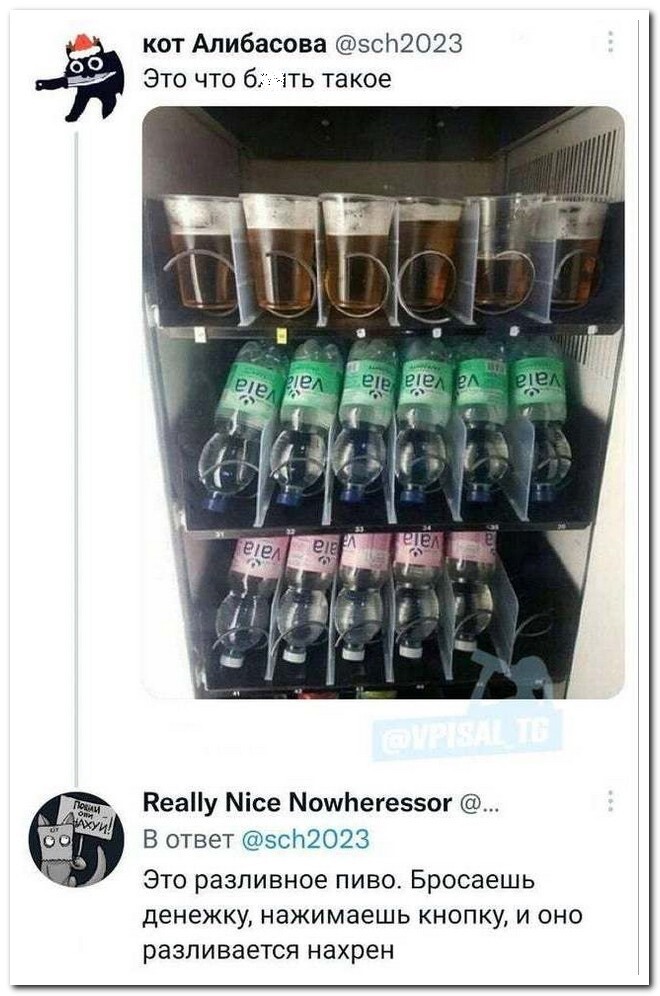Click Really Nice Nowheressor's cat avatar

(x=76, y=838)
